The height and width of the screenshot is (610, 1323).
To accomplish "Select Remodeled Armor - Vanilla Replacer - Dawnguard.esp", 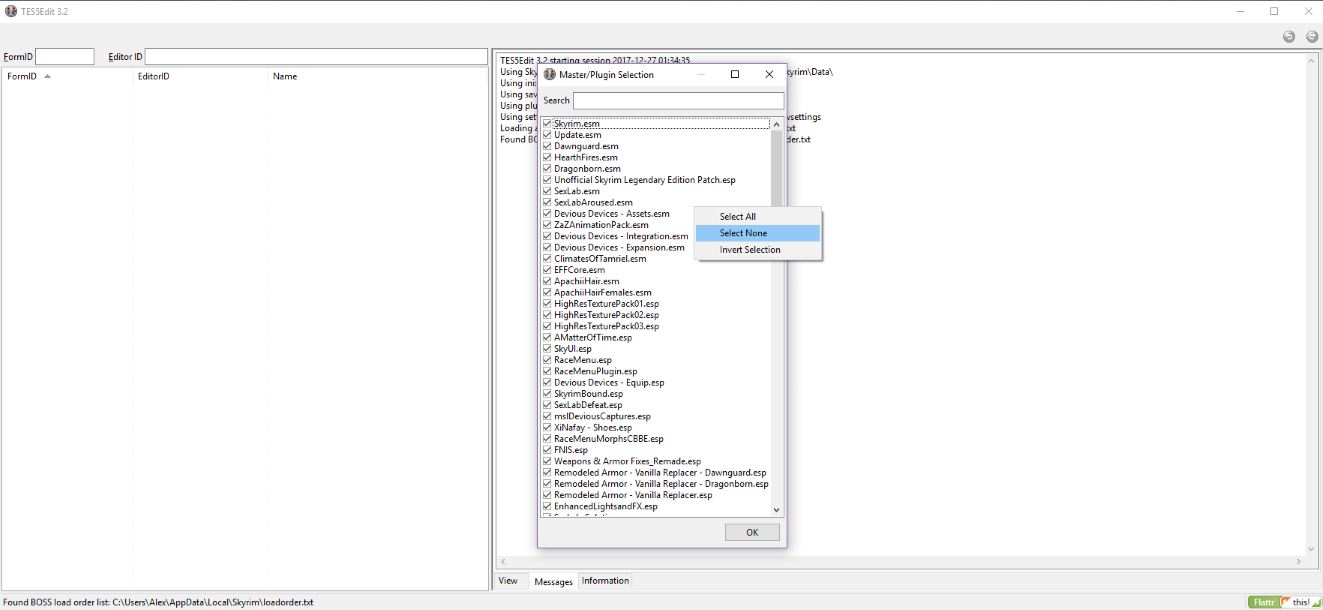I will click(660, 472).
